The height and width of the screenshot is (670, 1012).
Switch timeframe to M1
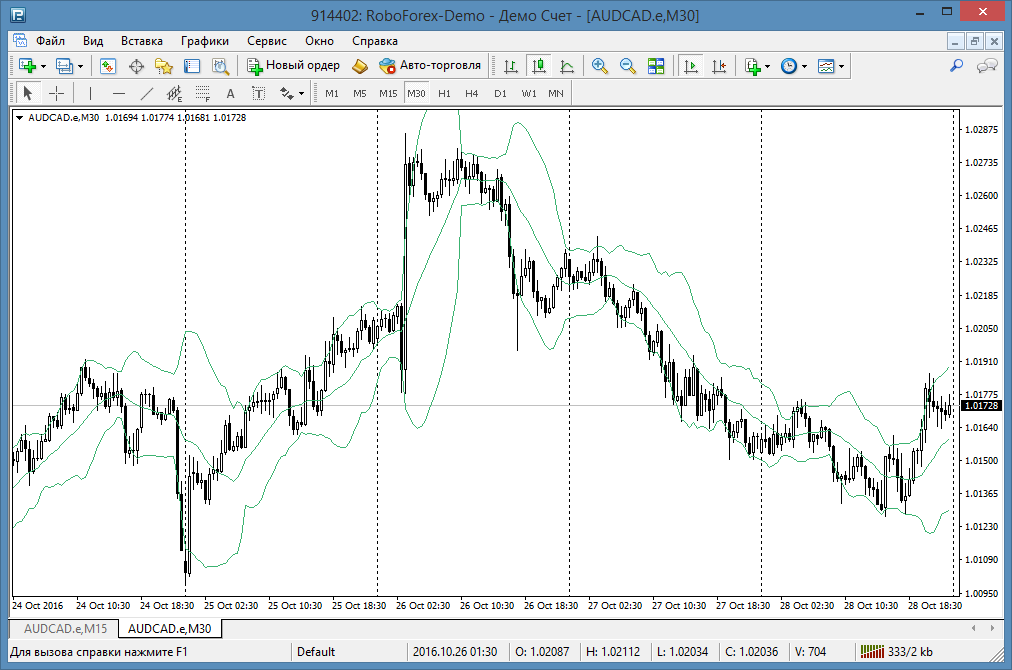click(332, 94)
